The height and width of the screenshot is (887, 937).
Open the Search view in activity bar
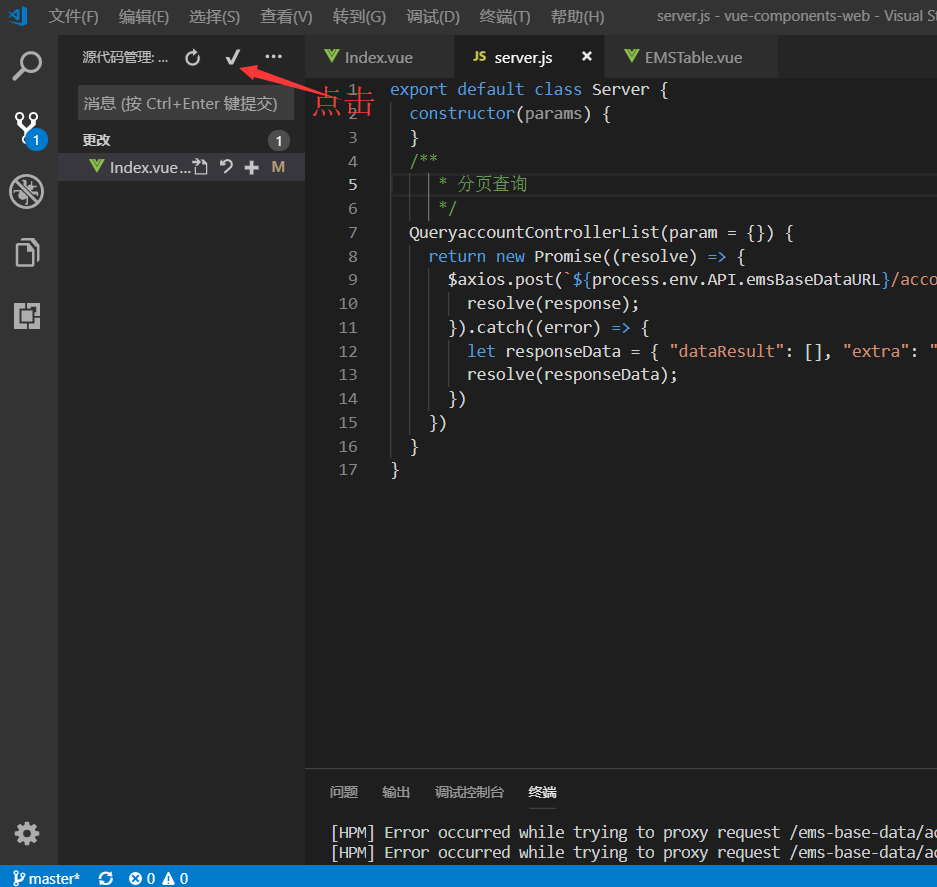[x=27, y=66]
